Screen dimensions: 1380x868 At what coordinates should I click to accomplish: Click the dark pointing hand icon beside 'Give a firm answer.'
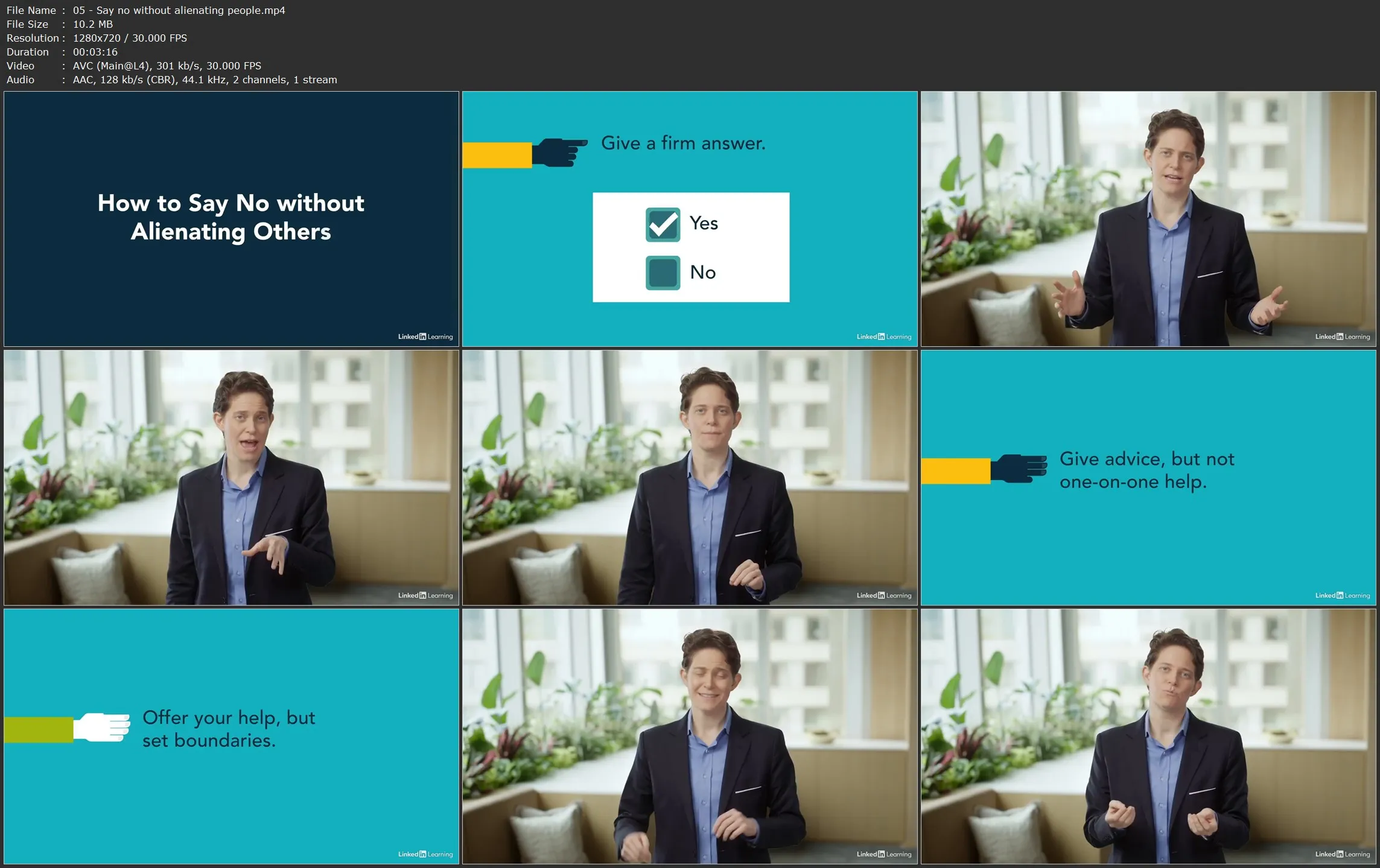pyautogui.click(x=559, y=153)
